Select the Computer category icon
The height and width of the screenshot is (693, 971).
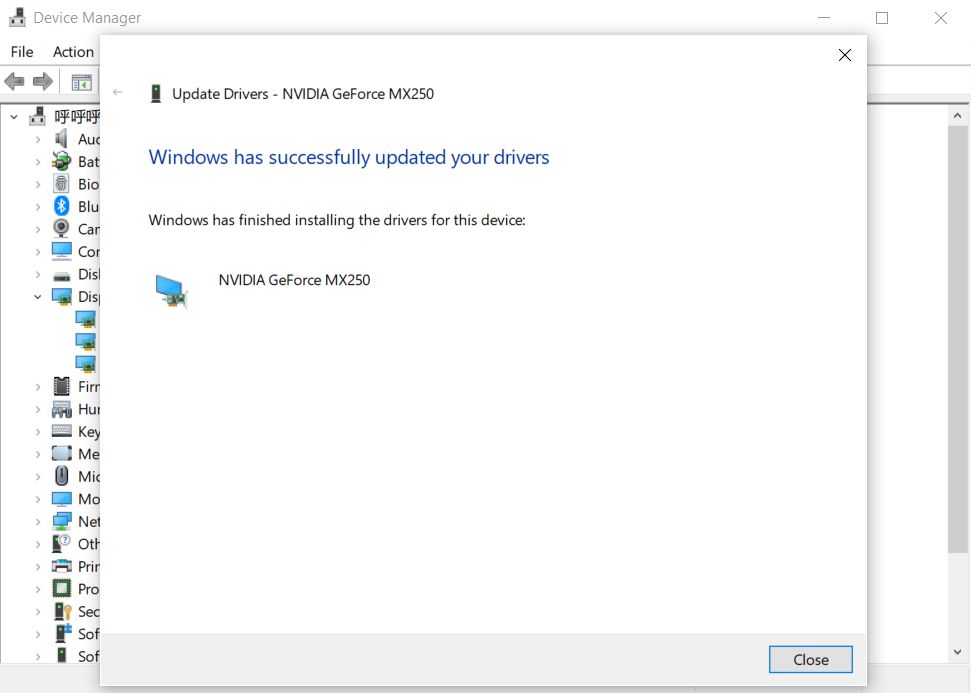coord(61,251)
